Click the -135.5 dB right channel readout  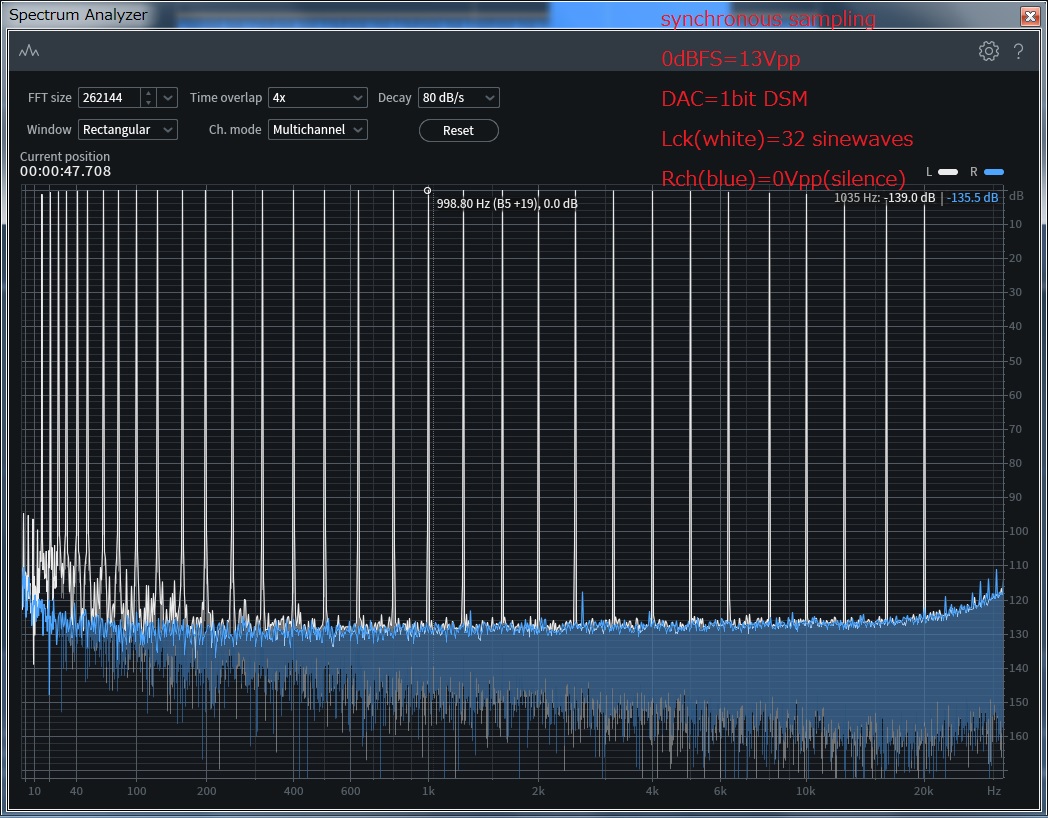point(972,198)
